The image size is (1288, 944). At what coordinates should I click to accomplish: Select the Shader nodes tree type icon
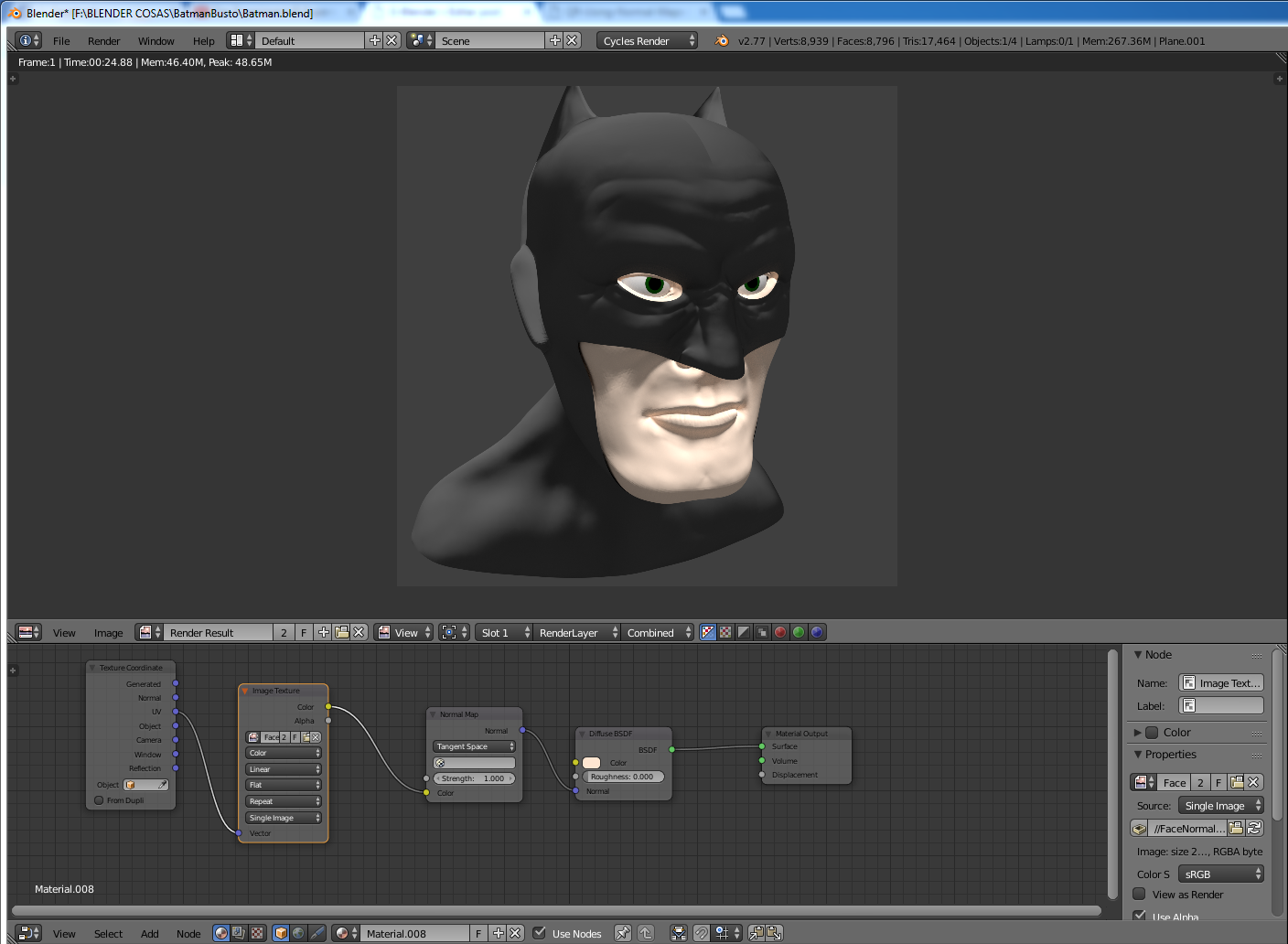point(221,933)
